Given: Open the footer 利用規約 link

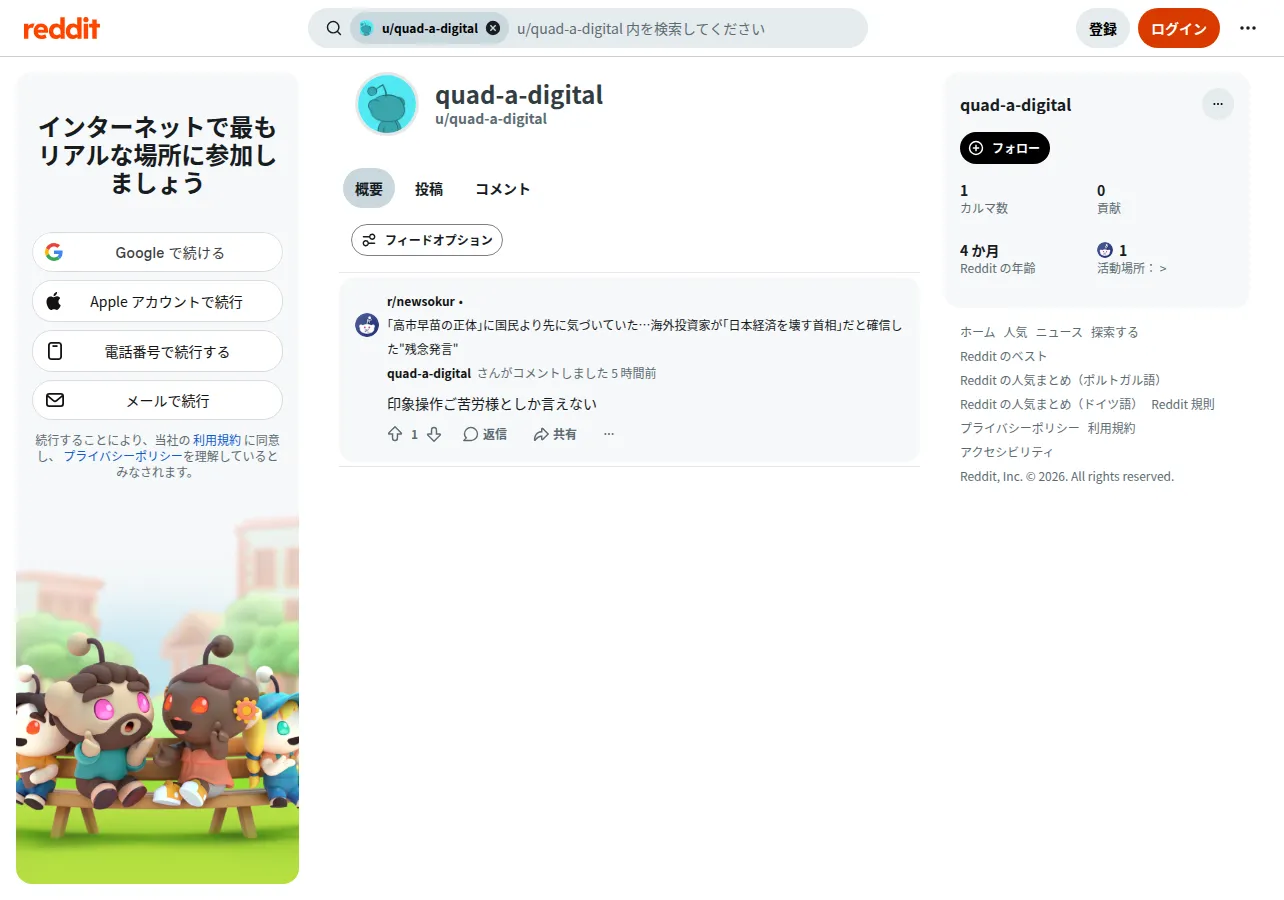Looking at the screenshot, I should (1112, 428).
